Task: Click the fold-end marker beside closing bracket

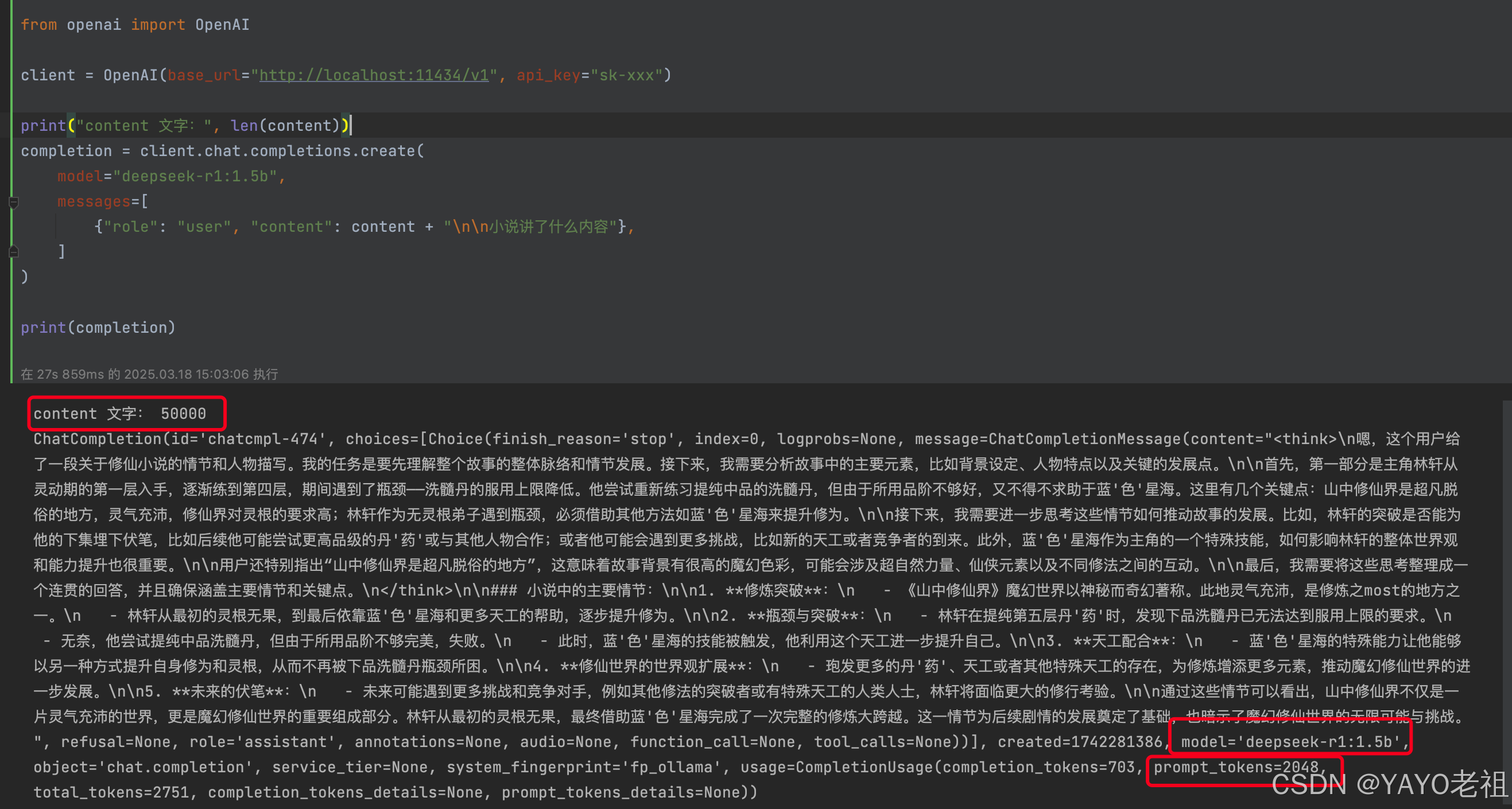Action: 14,252
